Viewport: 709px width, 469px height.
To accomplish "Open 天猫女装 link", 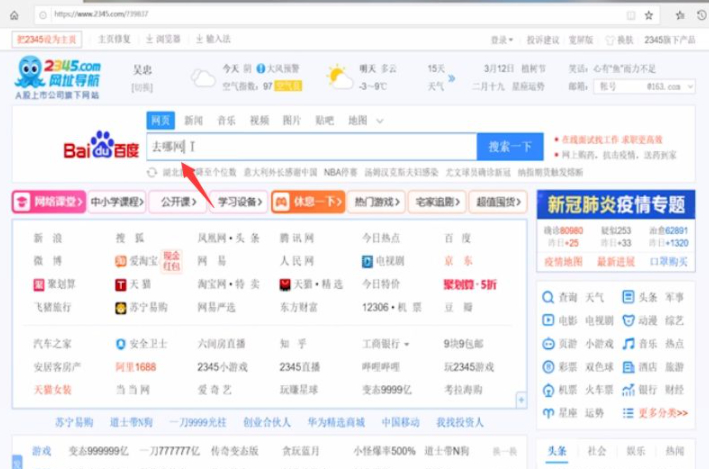I will coord(52,389).
